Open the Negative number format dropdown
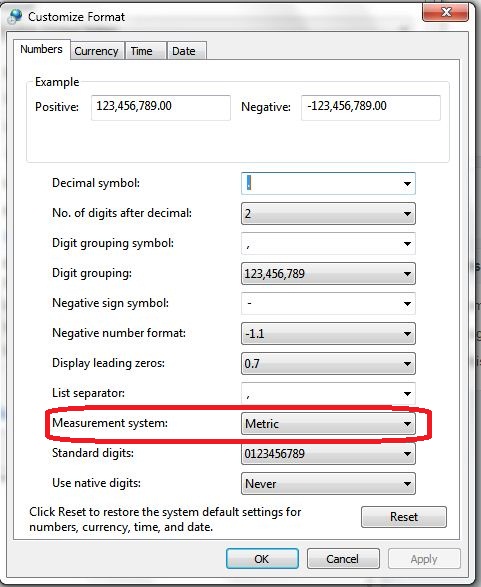The image size is (481, 587). tap(328, 333)
